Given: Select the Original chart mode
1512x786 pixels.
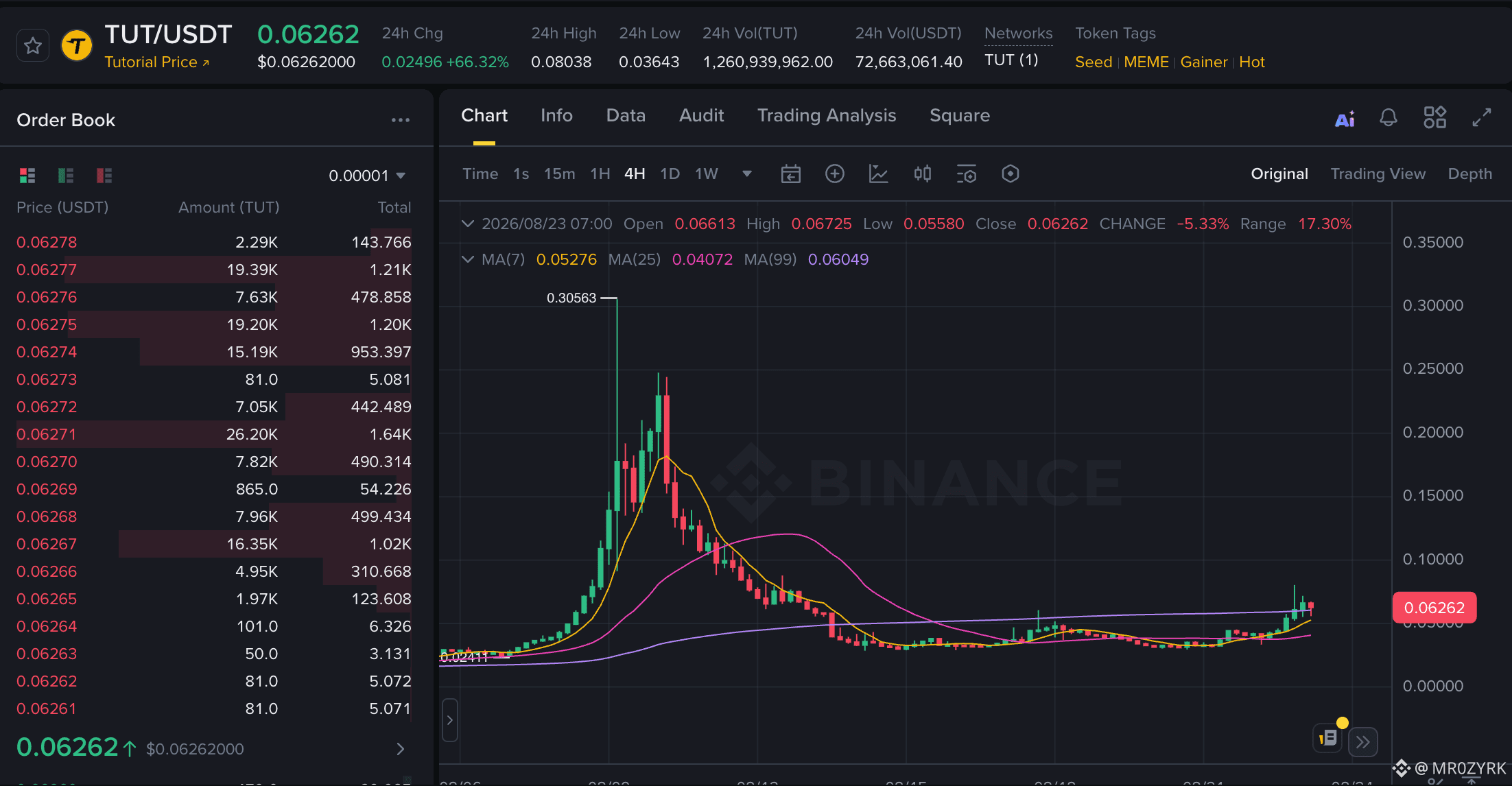Looking at the screenshot, I should click(1279, 174).
